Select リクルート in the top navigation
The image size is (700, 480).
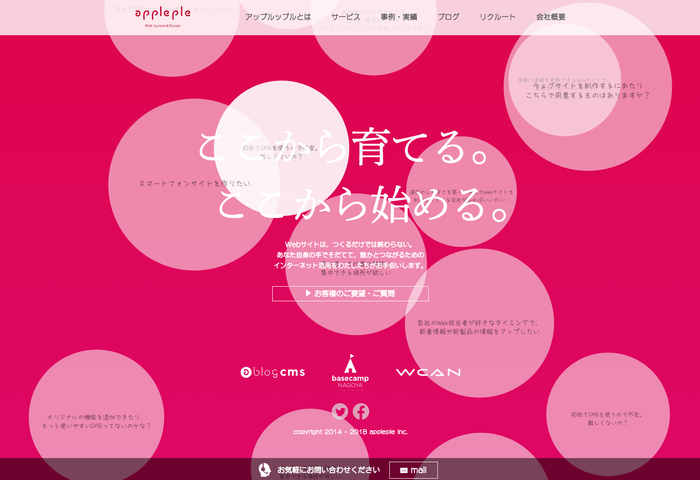click(x=497, y=17)
